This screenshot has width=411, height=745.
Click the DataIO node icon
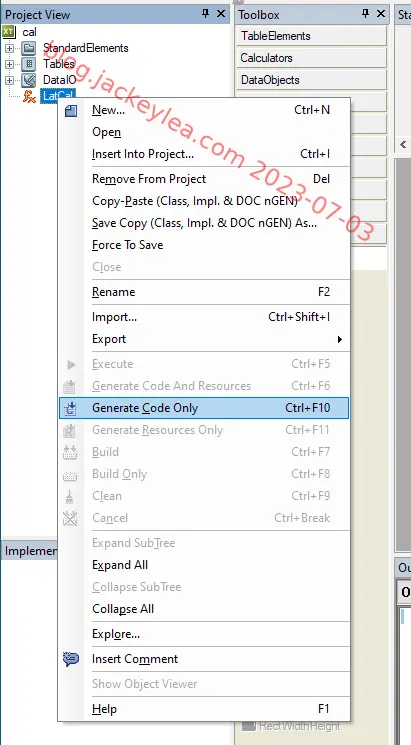[29, 80]
